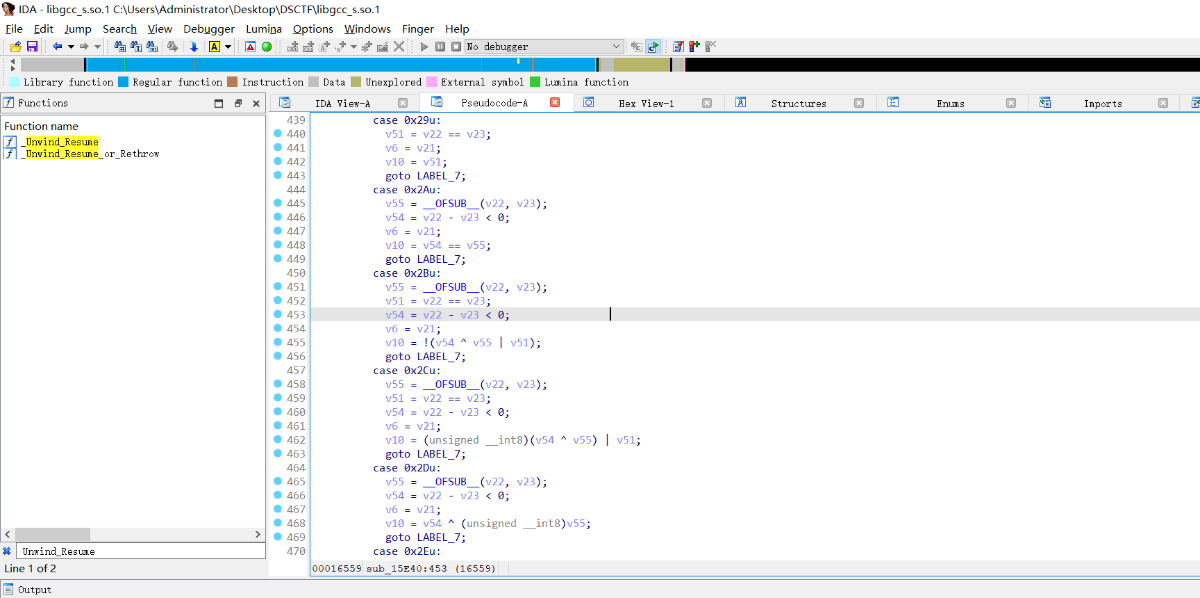This screenshot has width=1200, height=598.
Task: Click the gray X cancel toolbar icon
Action: (x=399, y=47)
